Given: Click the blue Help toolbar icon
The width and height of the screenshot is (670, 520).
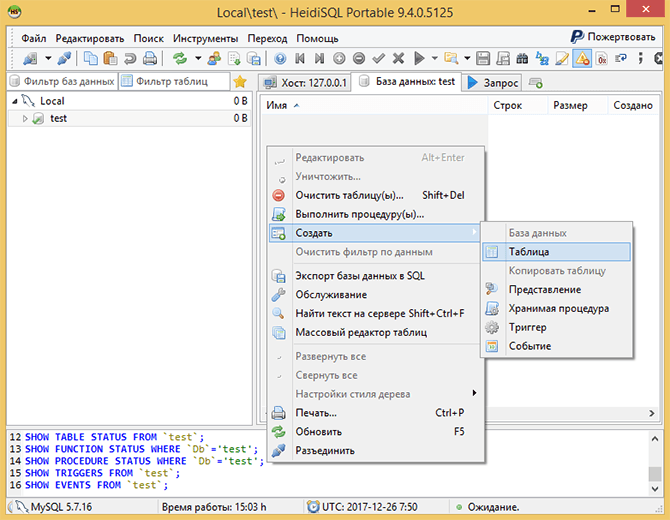Looking at the screenshot, I should tap(280, 58).
